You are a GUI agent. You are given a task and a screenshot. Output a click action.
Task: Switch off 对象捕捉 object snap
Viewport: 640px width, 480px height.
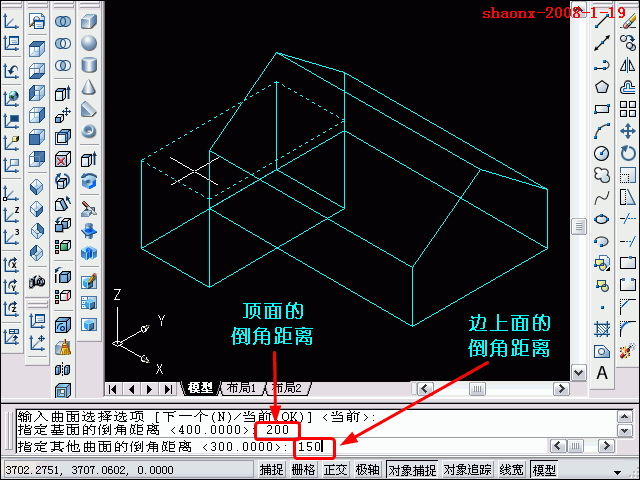pyautogui.click(x=411, y=469)
